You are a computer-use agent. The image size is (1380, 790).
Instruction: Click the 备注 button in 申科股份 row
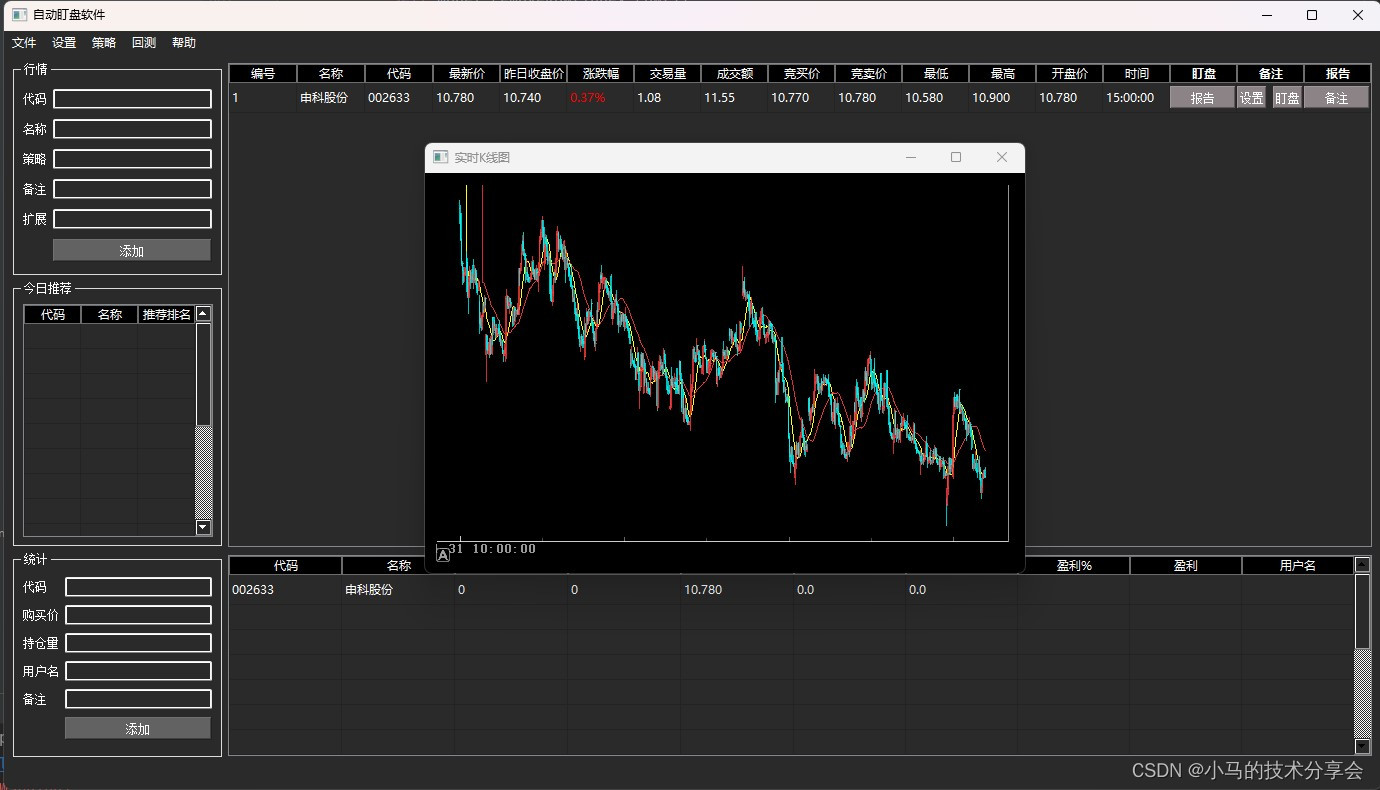pyautogui.click(x=1336, y=98)
